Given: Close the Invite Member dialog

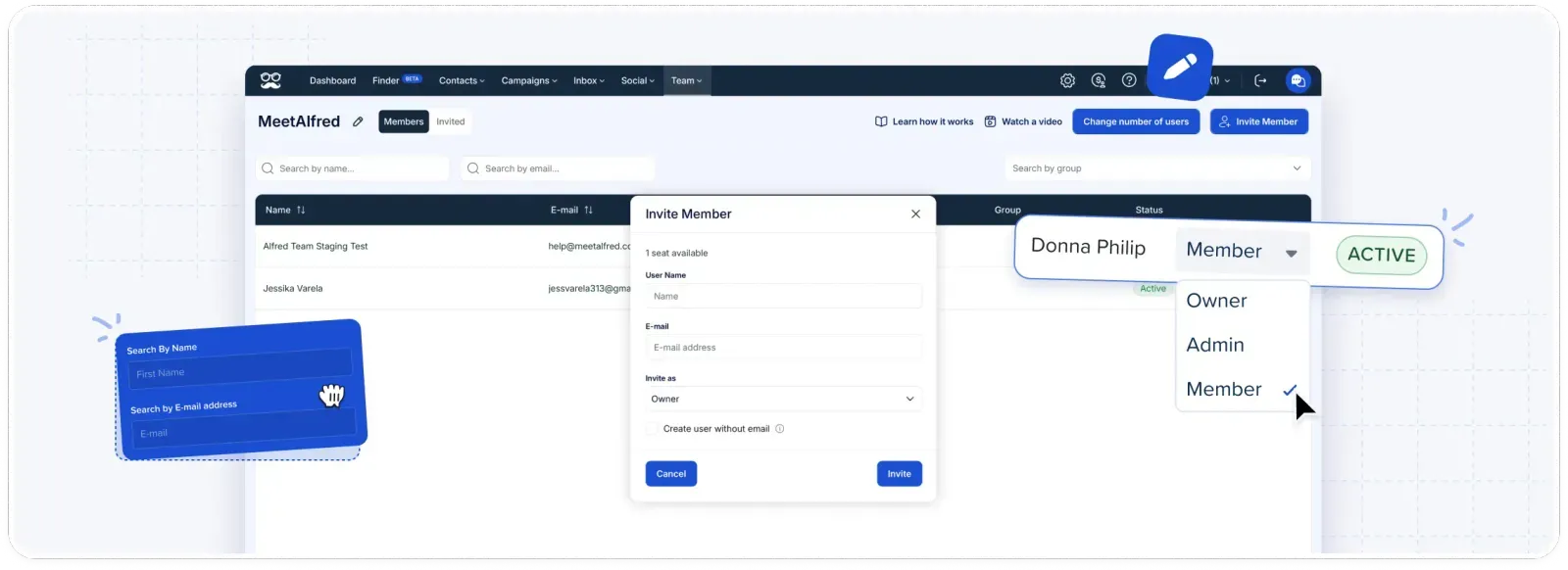Looking at the screenshot, I should [x=915, y=214].
